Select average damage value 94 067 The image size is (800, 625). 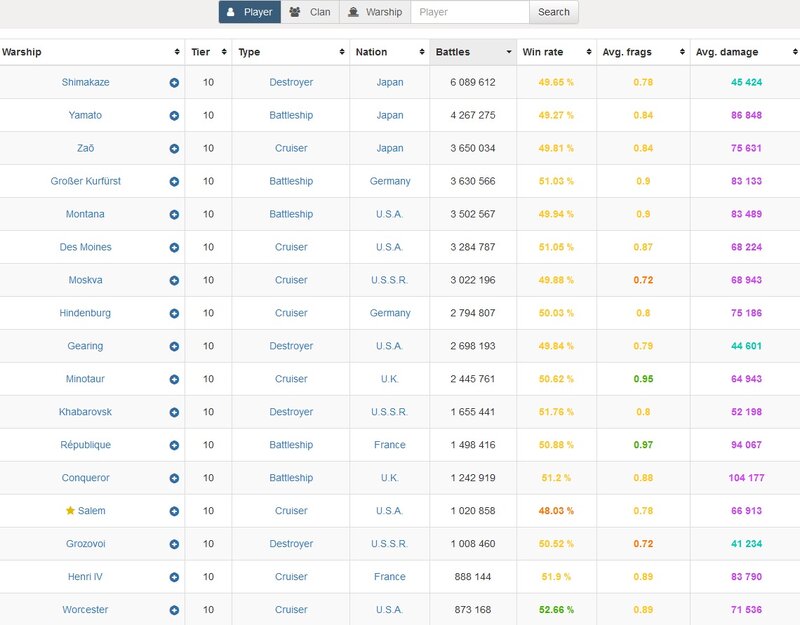pyautogui.click(x=746, y=444)
